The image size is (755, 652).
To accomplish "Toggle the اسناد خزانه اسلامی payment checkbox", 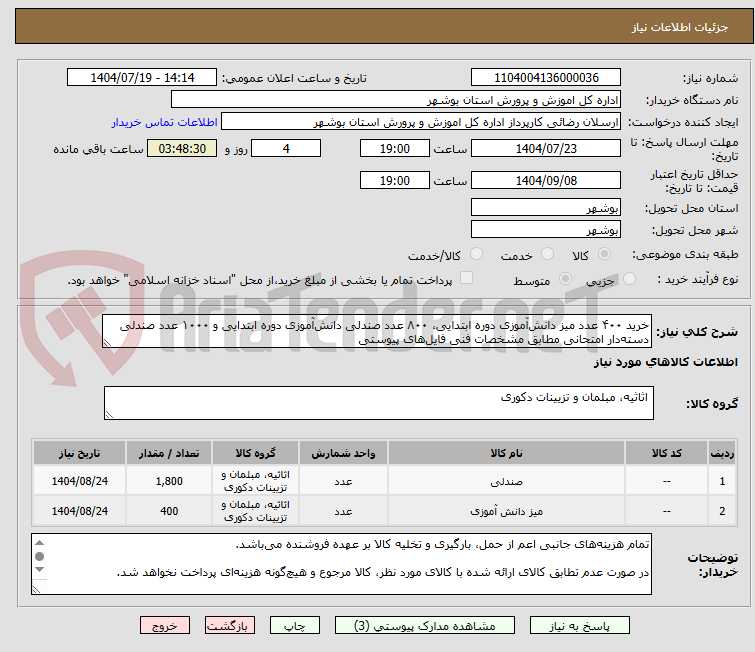I will point(466,279).
